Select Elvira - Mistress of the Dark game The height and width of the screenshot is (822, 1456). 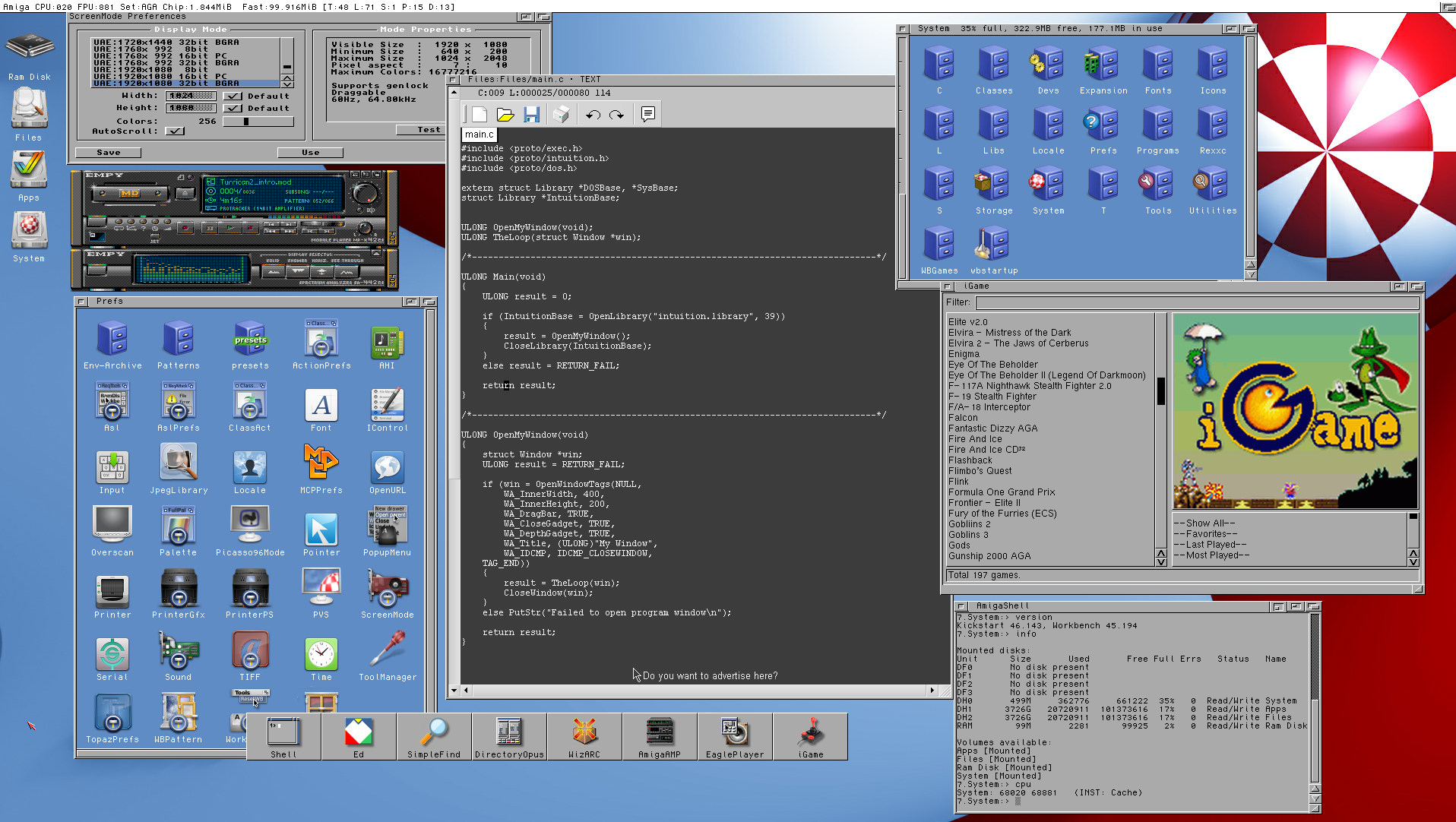pos(1051,333)
